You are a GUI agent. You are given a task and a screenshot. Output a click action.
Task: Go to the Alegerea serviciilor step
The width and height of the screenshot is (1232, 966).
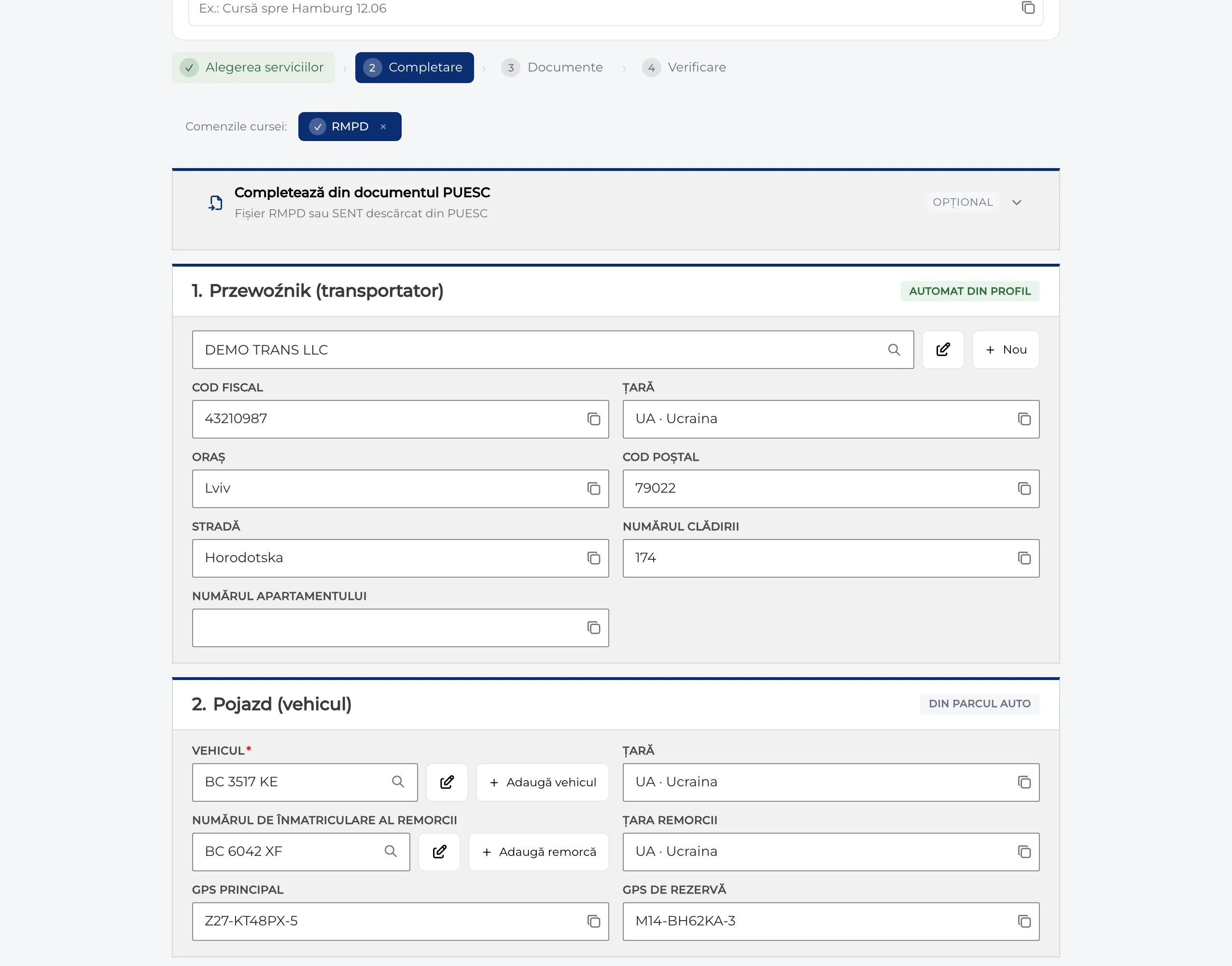[253, 67]
